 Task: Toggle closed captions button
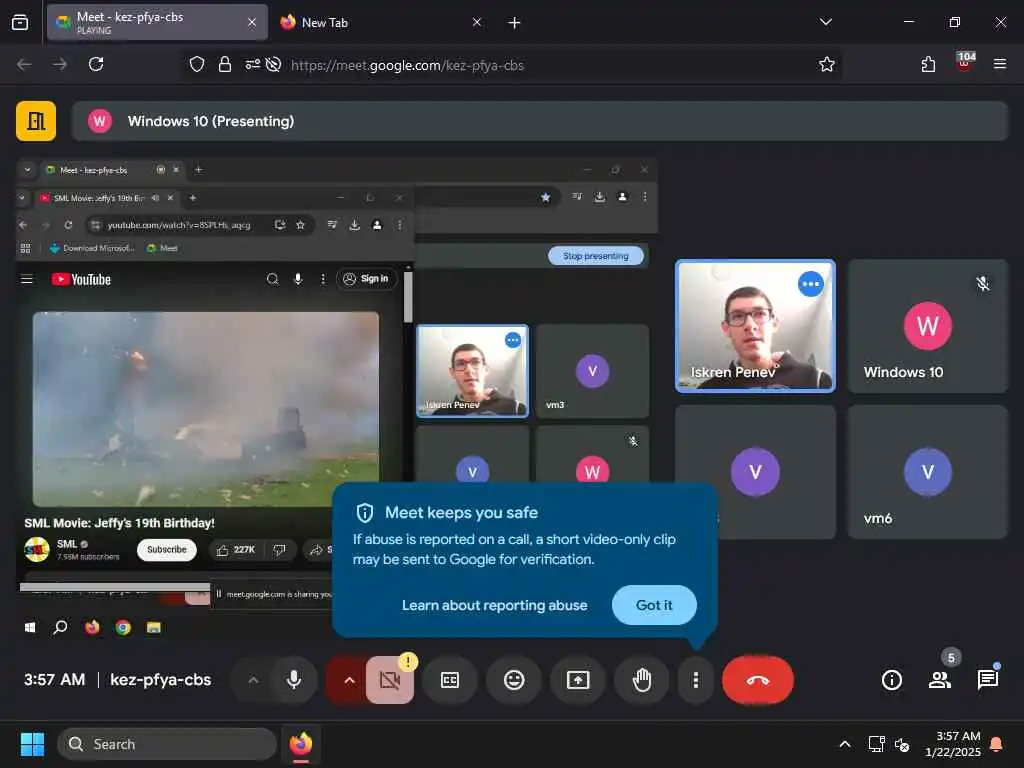coord(450,680)
